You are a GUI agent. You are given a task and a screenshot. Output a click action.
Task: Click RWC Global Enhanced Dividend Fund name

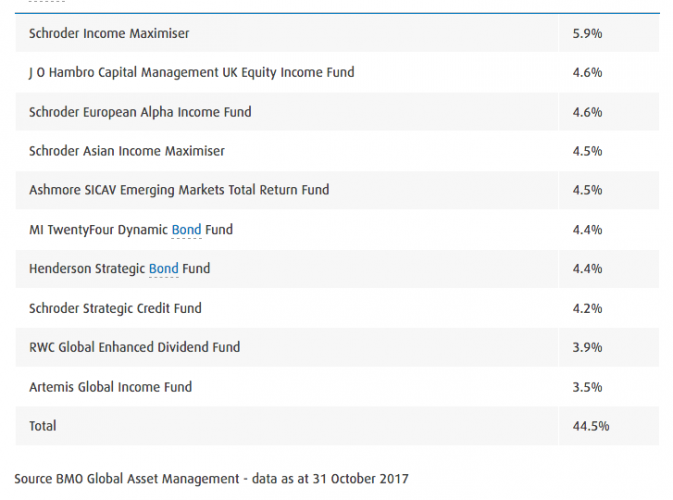(x=134, y=347)
